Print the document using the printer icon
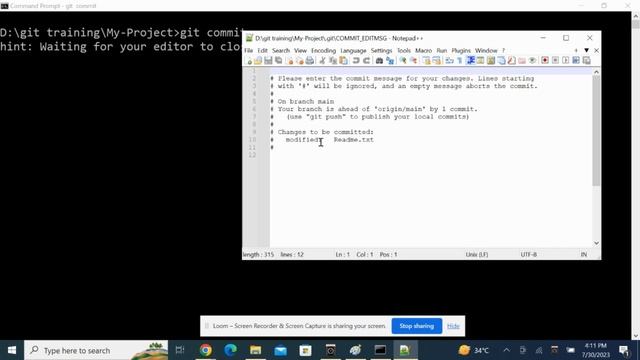This screenshot has height=360, width=640. (310, 61)
